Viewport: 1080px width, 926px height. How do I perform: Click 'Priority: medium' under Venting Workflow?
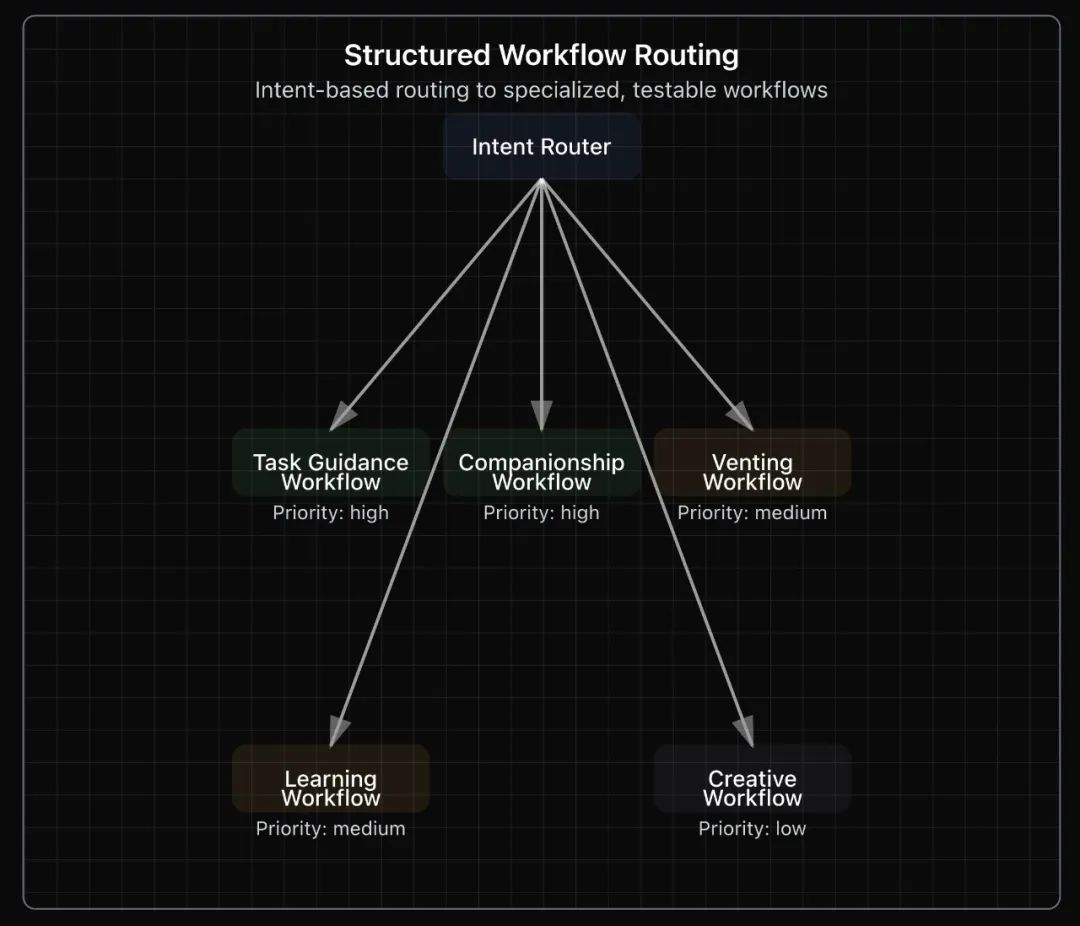[x=752, y=513]
